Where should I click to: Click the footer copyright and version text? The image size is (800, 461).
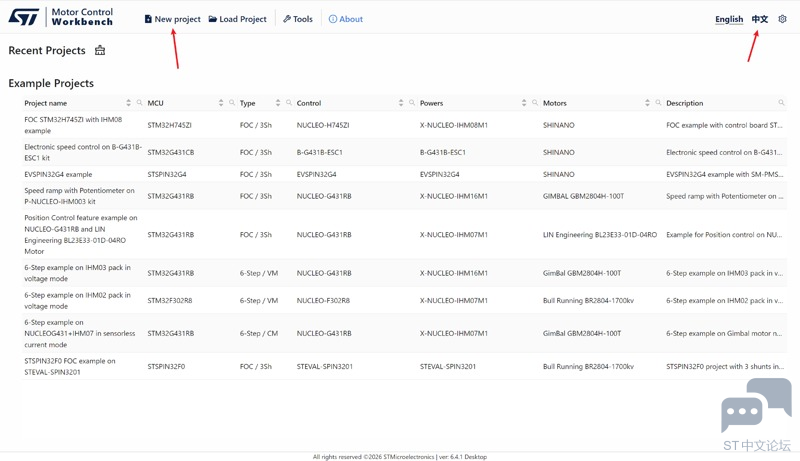(400, 457)
